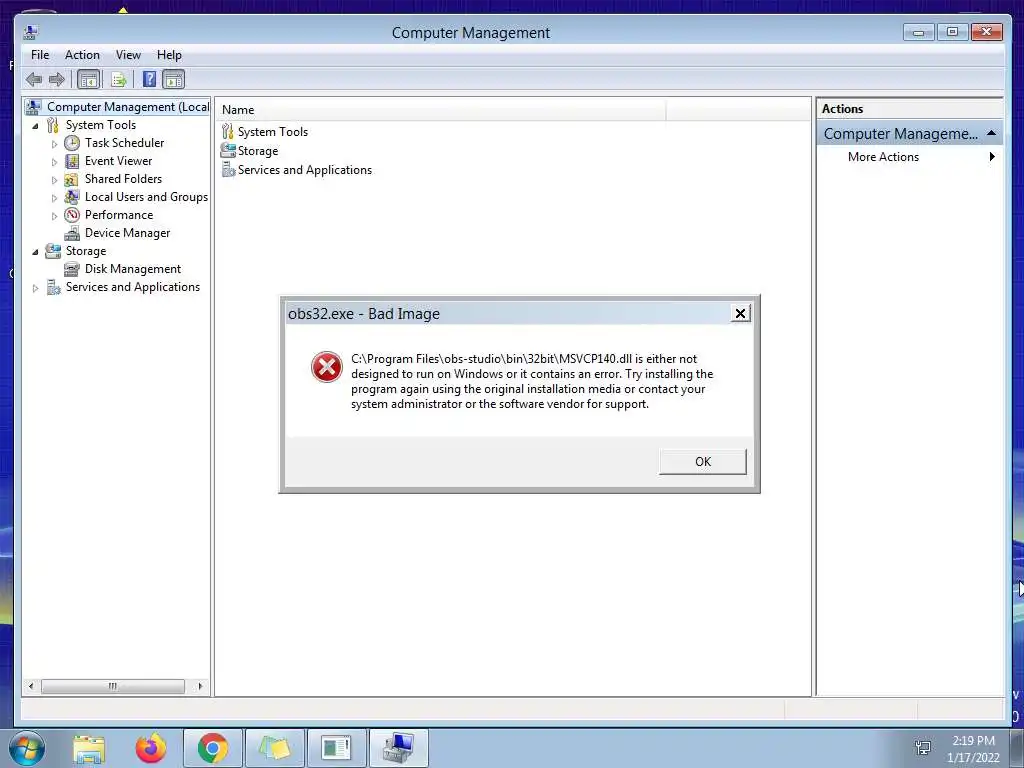
Task: Expand the Task Scheduler node
Action: (x=54, y=144)
